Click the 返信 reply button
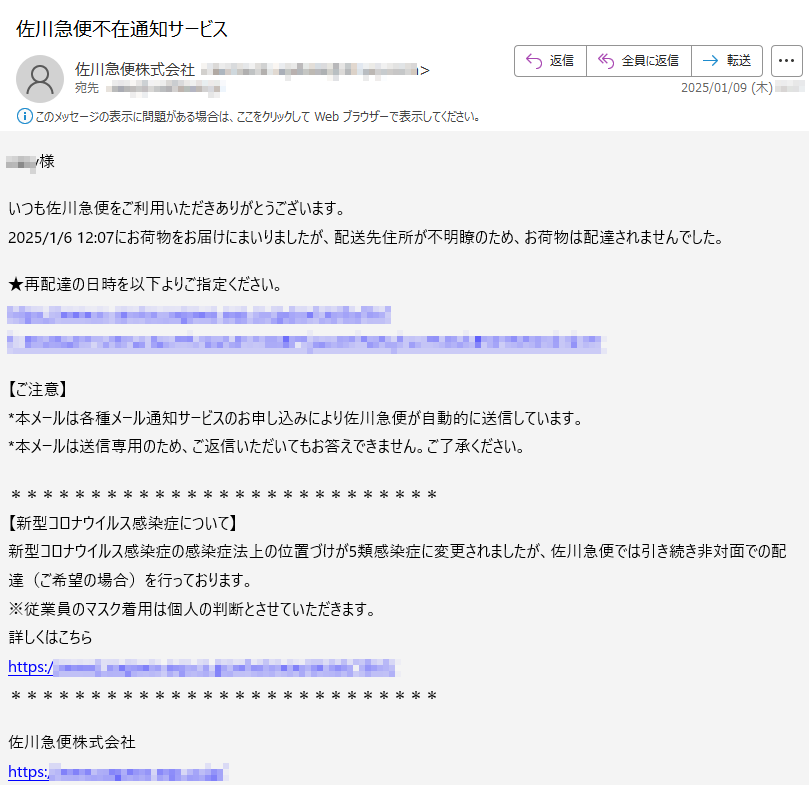 click(550, 61)
